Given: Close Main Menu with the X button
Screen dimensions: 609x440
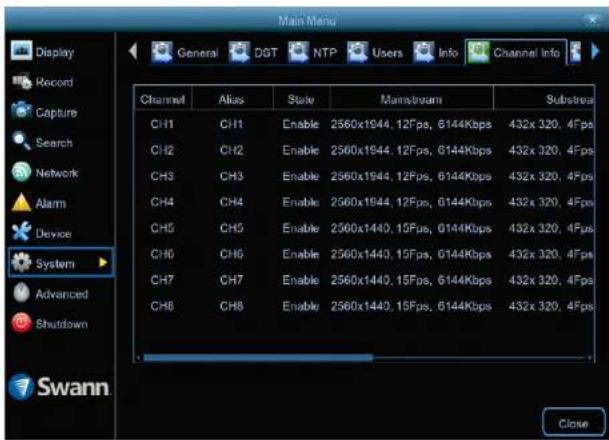Looking at the screenshot, I should pyautogui.click(x=593, y=19).
